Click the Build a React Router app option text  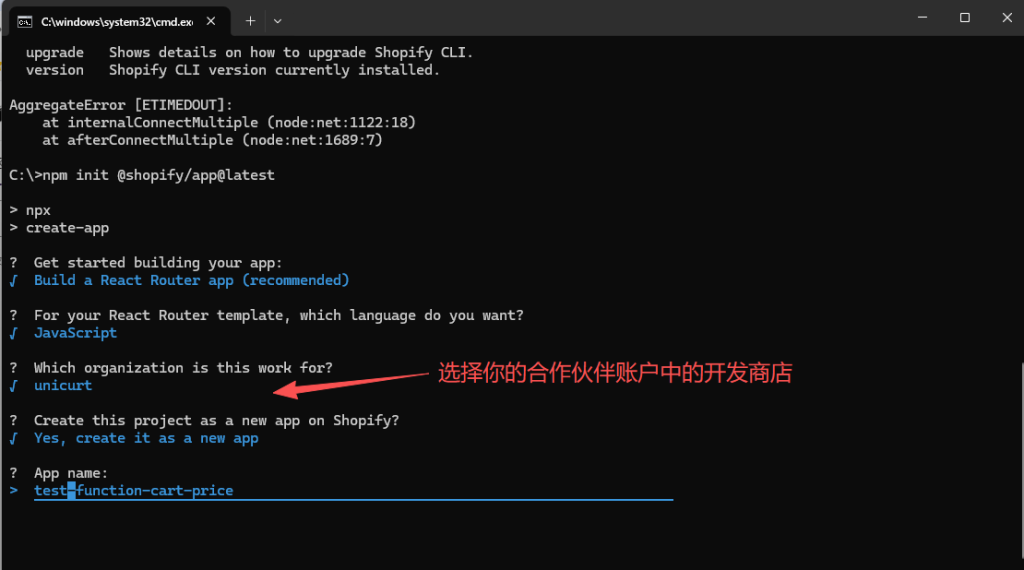coord(191,281)
